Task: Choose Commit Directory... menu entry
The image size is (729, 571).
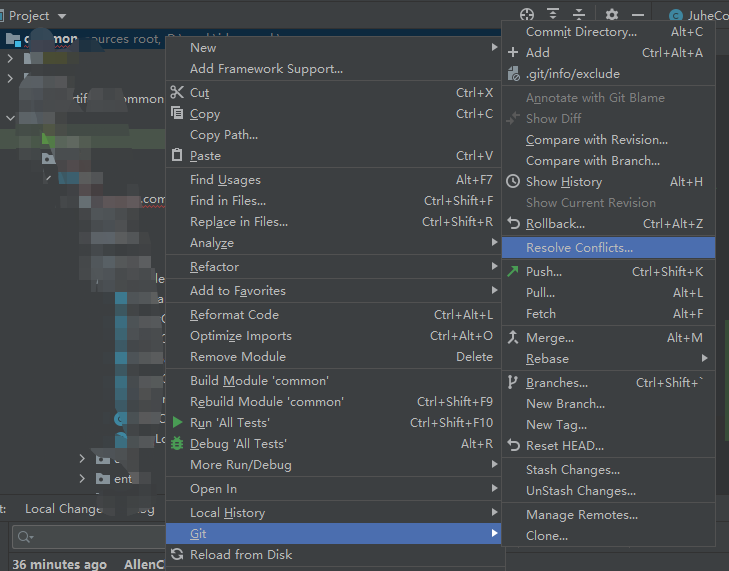Action: (608, 32)
